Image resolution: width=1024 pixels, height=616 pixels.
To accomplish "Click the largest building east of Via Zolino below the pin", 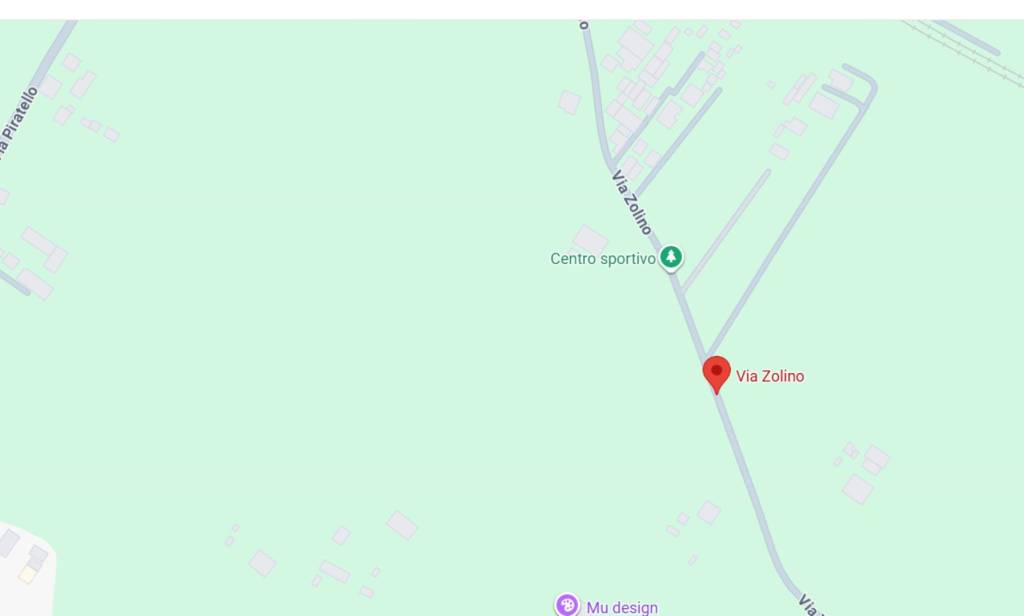I will tap(857, 489).
